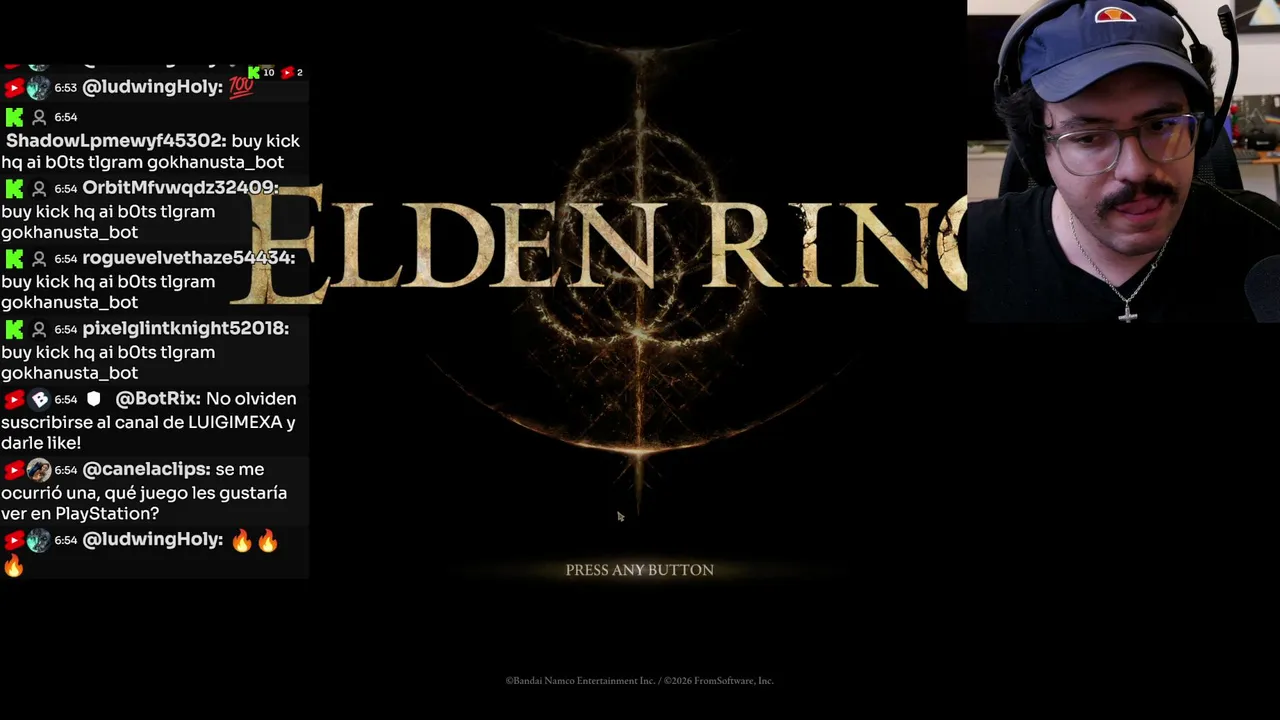Select username pixelglintknight52018 in chat

tap(186, 328)
